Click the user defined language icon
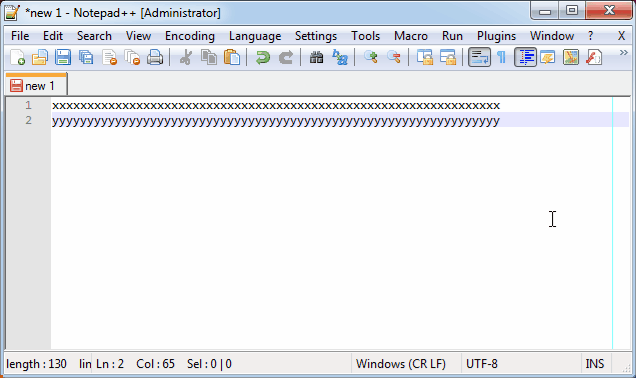The height and width of the screenshot is (378, 636). tap(548, 57)
